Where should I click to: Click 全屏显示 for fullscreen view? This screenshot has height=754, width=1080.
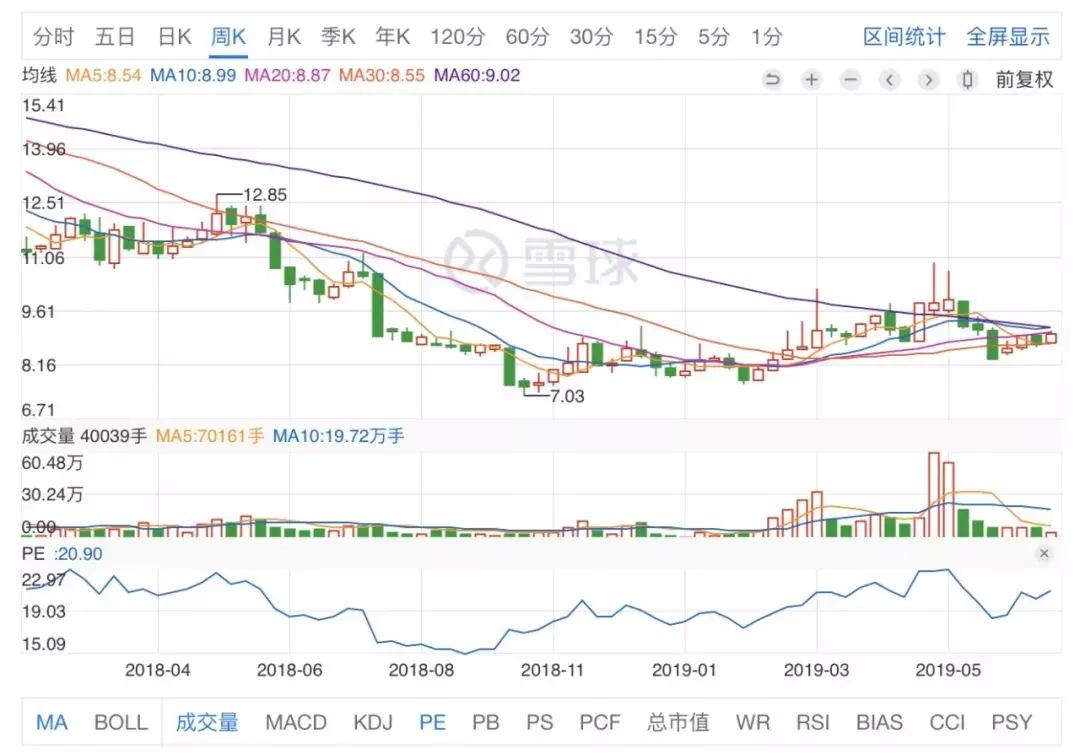click(1010, 36)
